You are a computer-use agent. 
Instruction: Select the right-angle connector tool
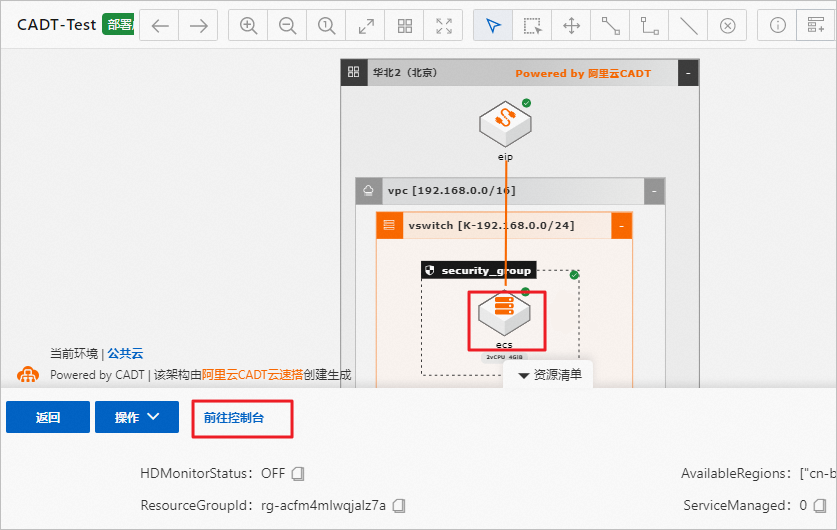[649, 26]
